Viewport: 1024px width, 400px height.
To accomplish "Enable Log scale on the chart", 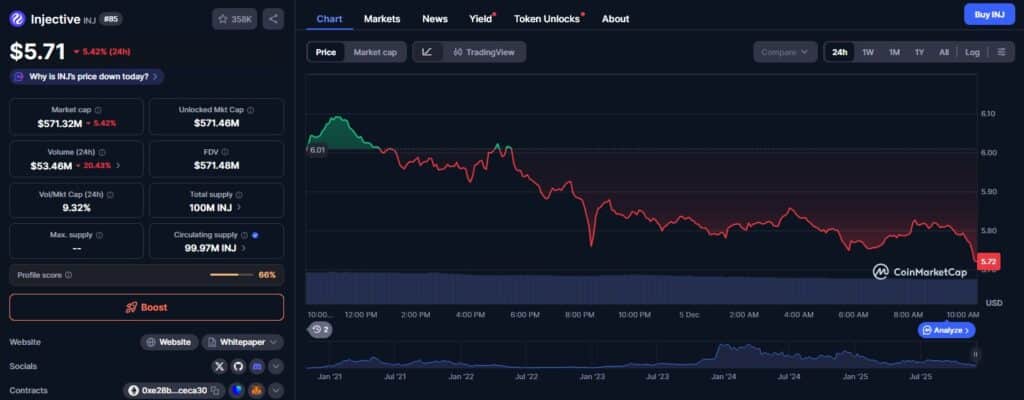I will tap(972, 52).
